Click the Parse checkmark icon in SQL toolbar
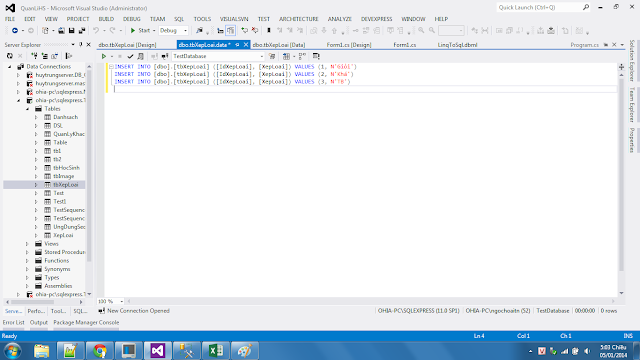Screen dimensions: 640x360 pyautogui.click(x=130, y=56)
